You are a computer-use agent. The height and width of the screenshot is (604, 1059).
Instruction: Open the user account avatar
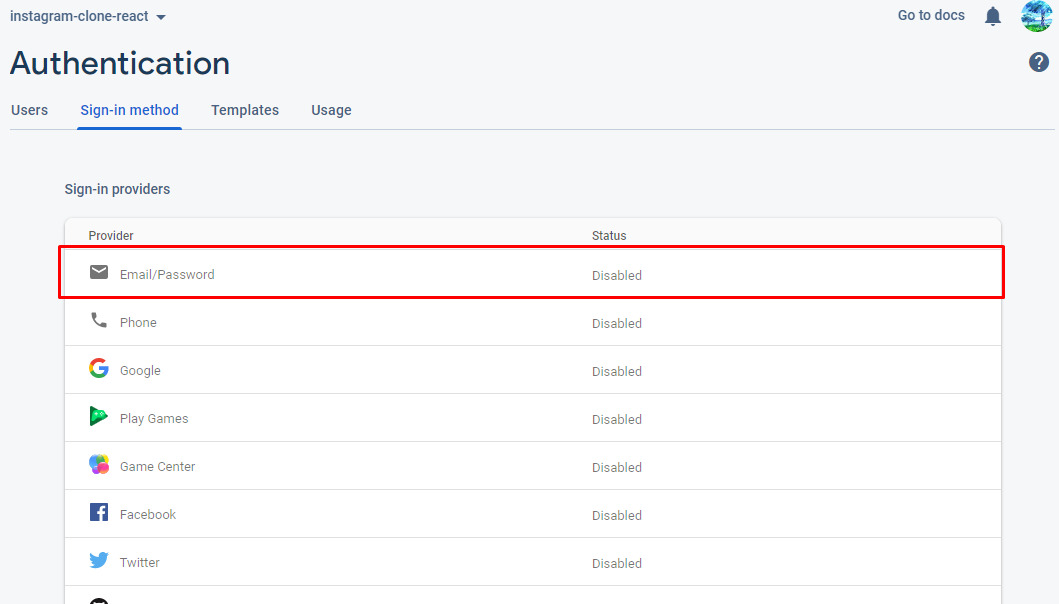1036,16
